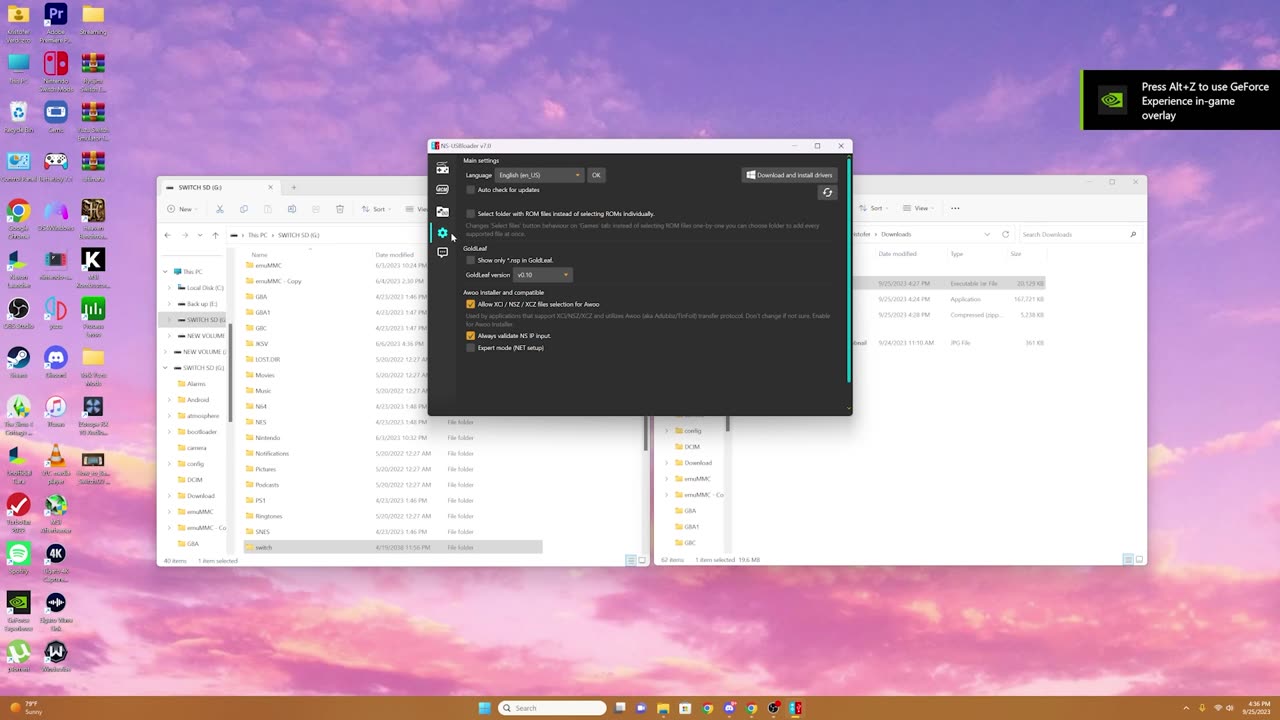Open Sort dropdown in SWITCH SD window
The image size is (1280, 720).
(x=376, y=209)
